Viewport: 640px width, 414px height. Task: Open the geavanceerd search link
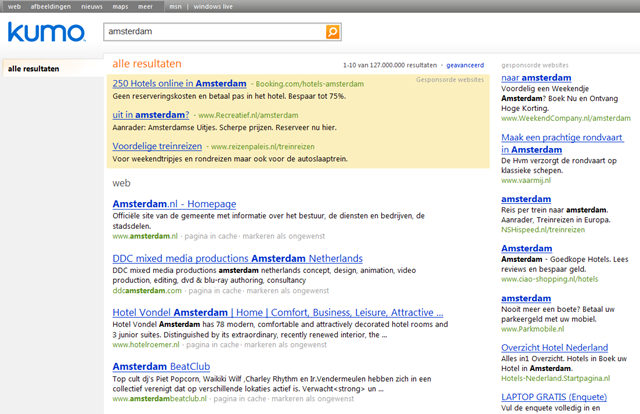coord(465,65)
